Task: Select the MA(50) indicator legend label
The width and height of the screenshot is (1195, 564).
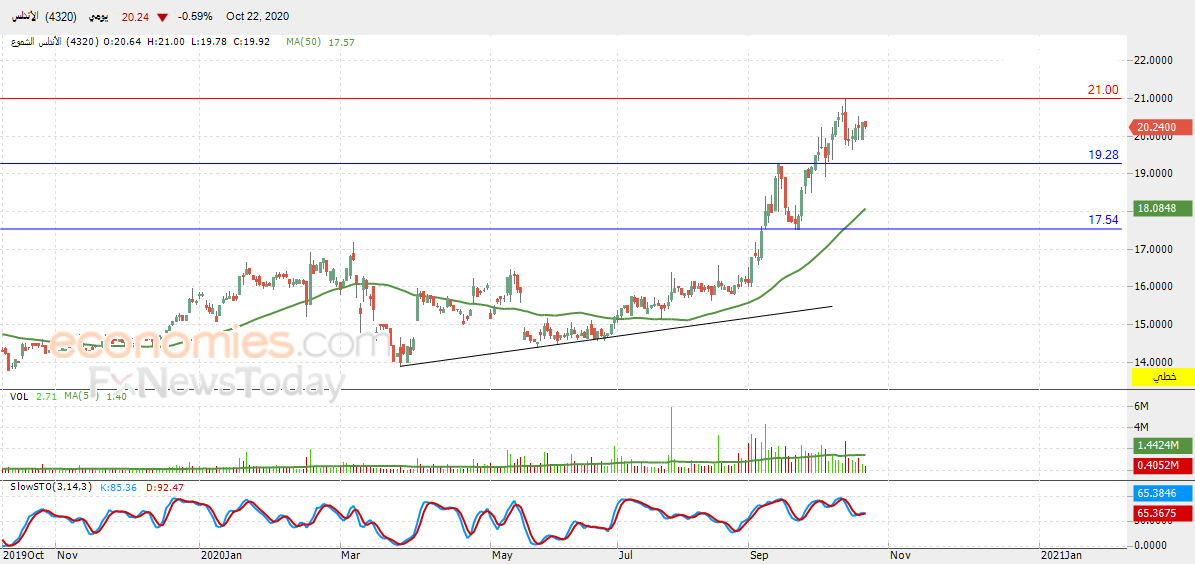Action: click(304, 42)
